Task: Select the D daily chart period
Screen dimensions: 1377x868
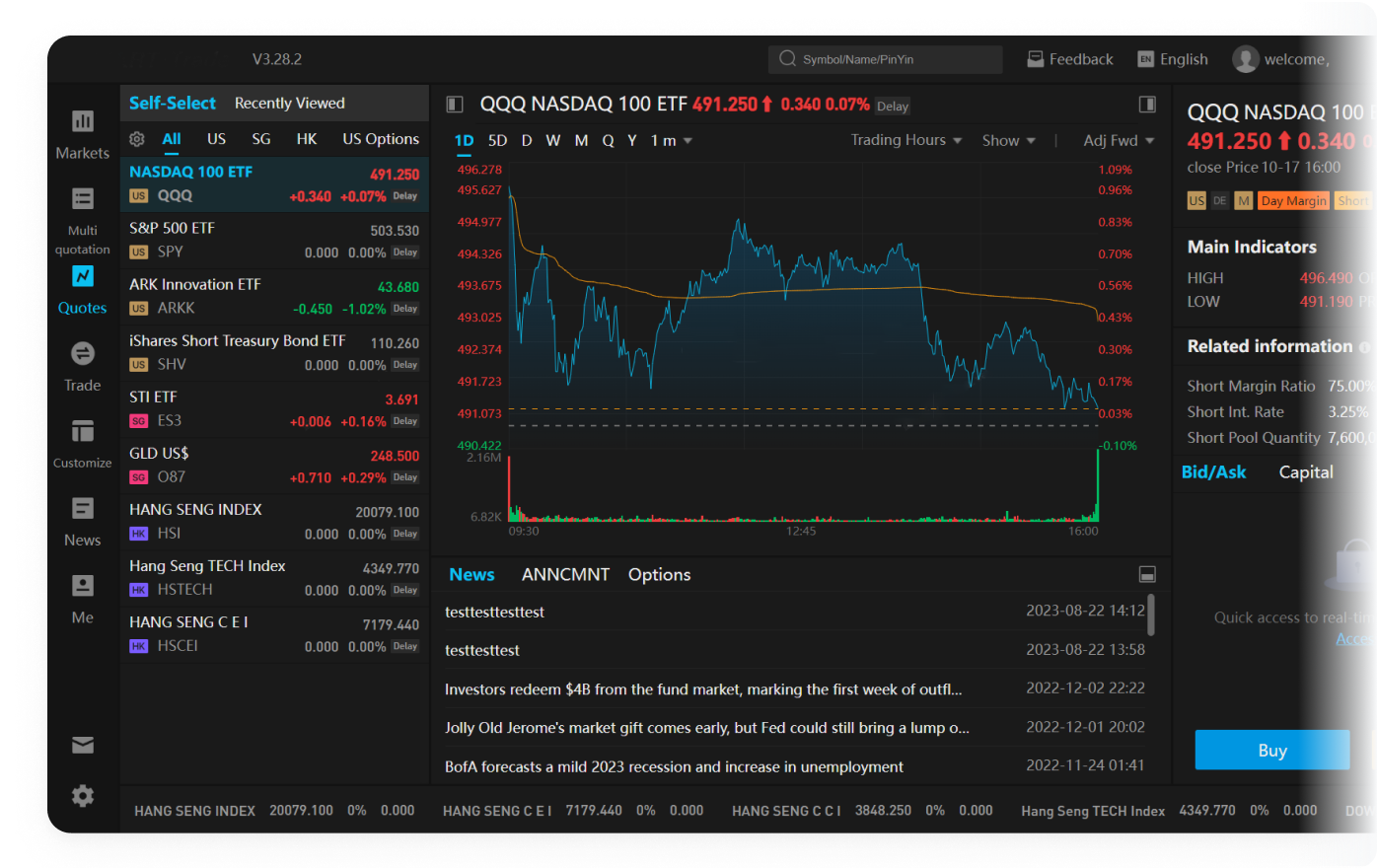Action: tap(527, 140)
